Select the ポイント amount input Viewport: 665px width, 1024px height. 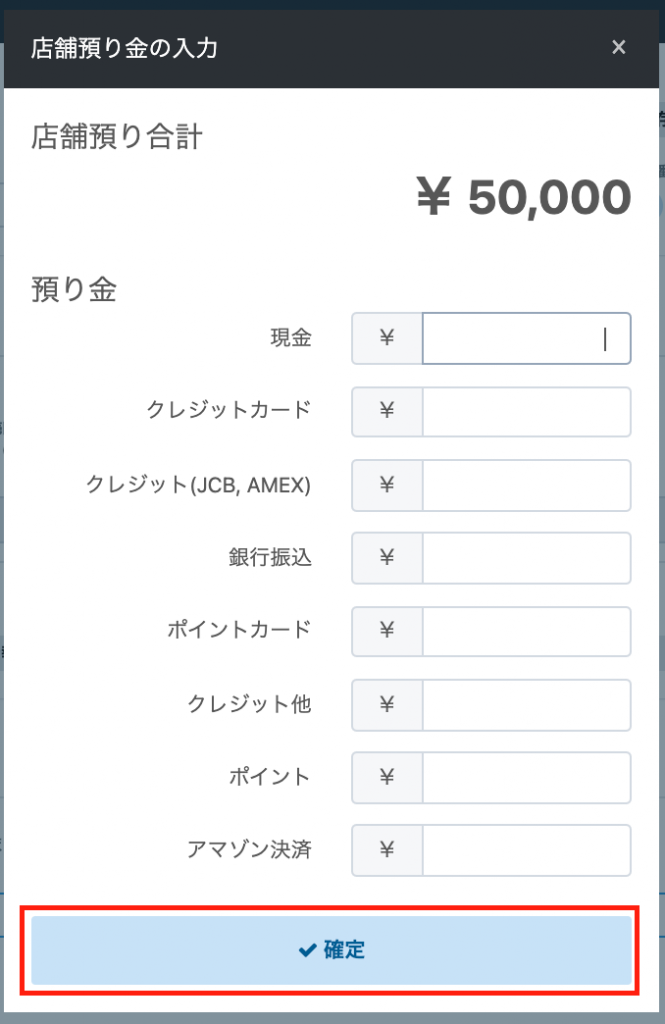coord(526,777)
